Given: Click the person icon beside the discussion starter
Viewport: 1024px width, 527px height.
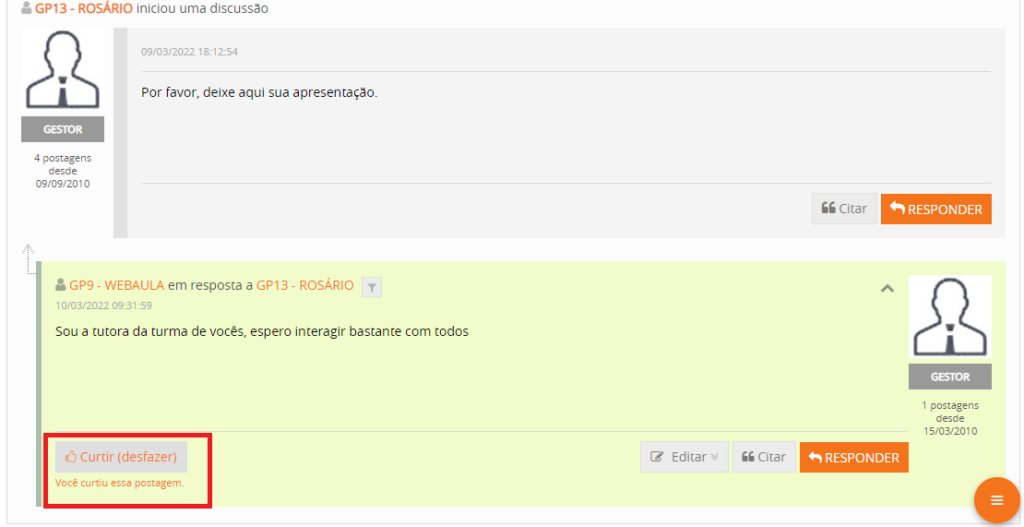Looking at the screenshot, I should tap(27, 8).
